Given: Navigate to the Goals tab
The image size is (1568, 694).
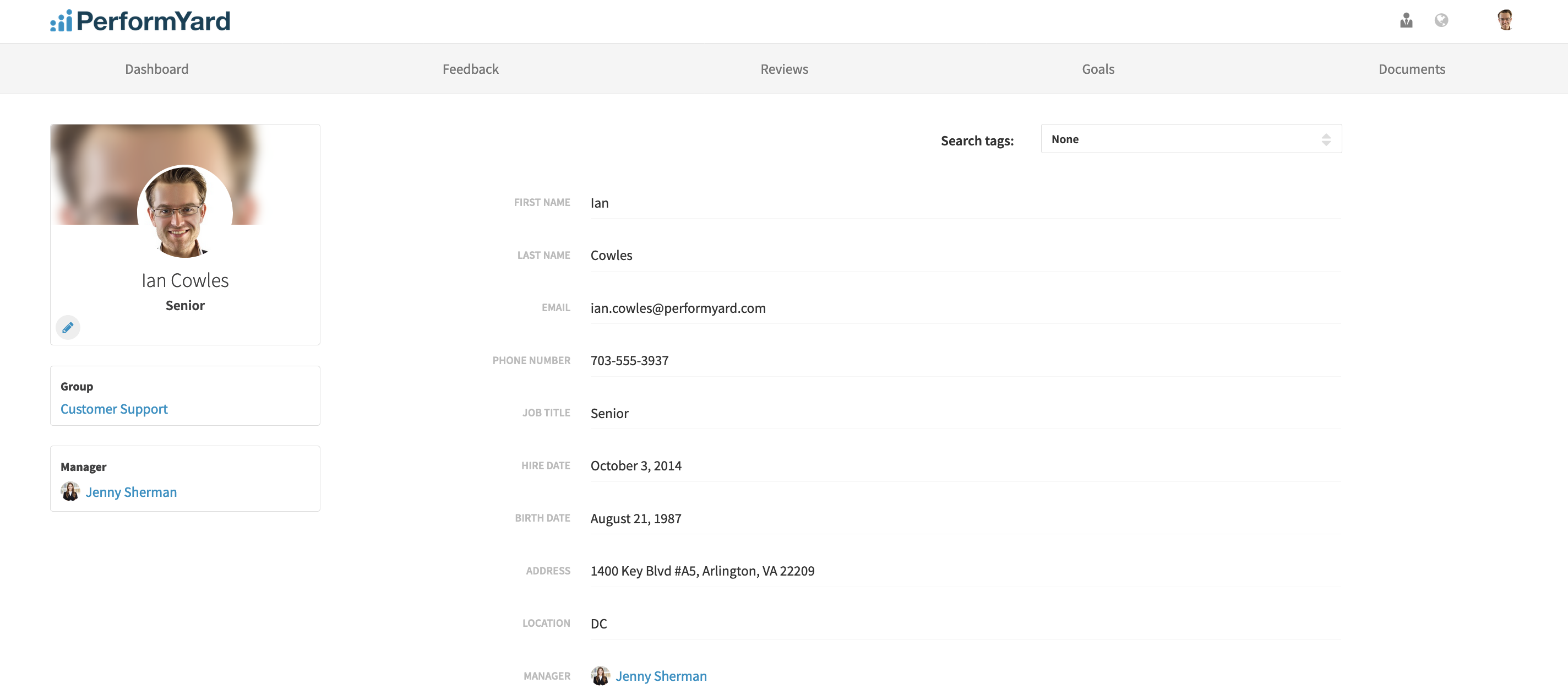Looking at the screenshot, I should click(1097, 69).
